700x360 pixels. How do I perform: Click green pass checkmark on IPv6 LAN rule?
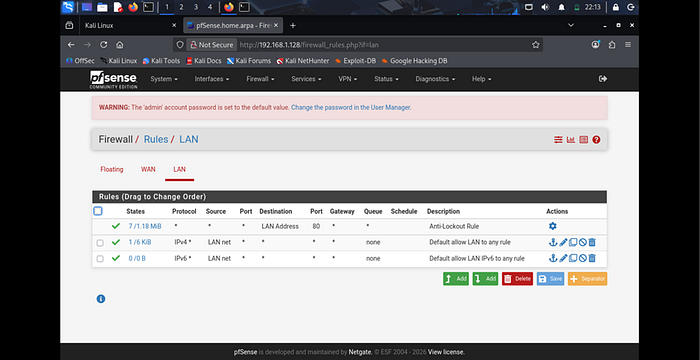coord(116,258)
